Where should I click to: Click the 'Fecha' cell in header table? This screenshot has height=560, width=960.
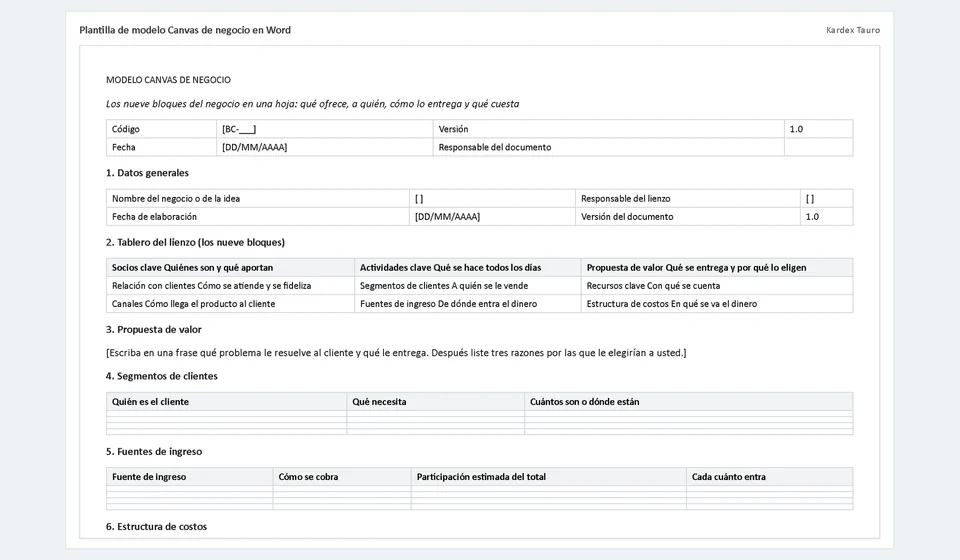161,147
